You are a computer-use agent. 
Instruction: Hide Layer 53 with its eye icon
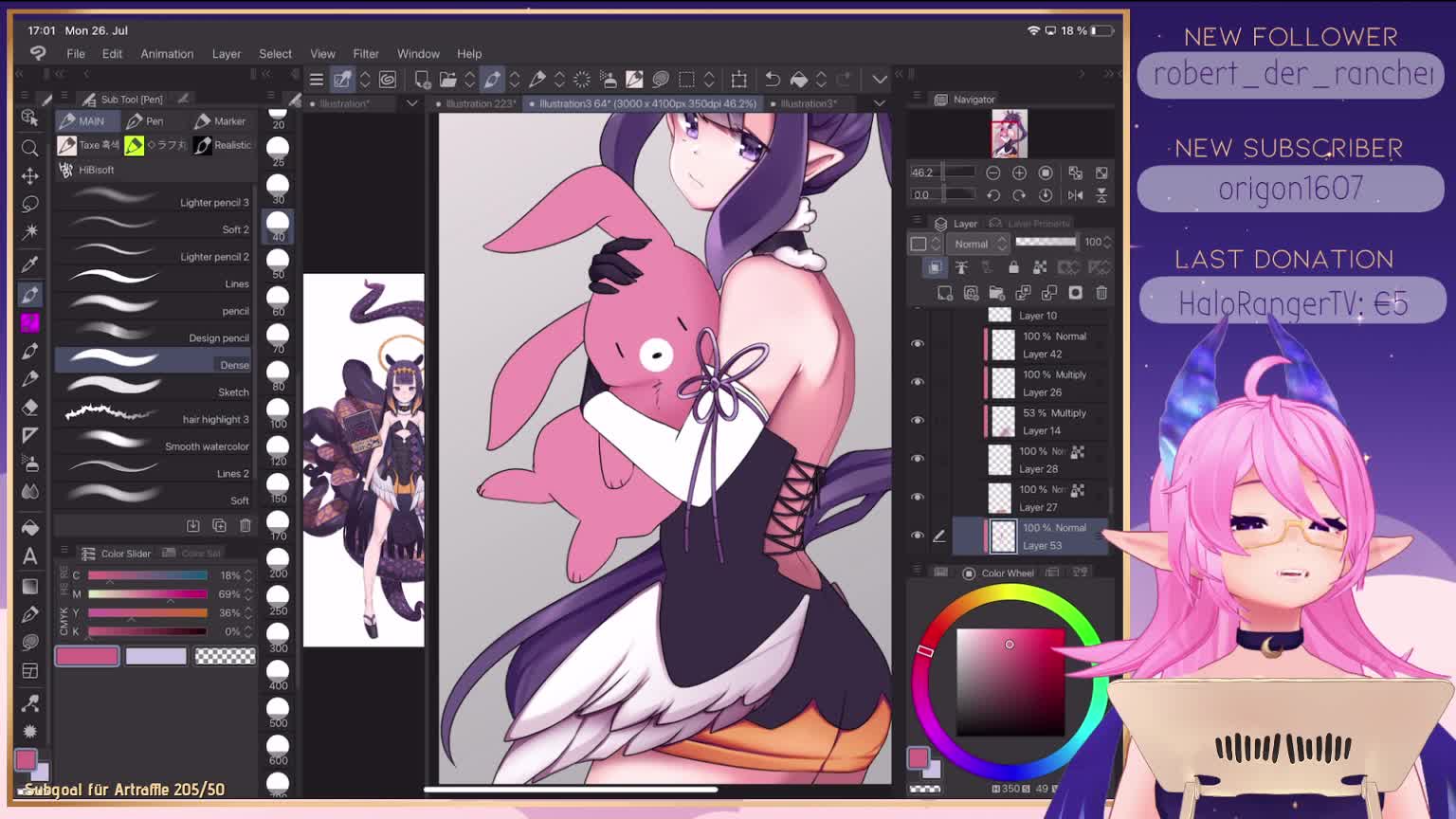tap(917, 536)
